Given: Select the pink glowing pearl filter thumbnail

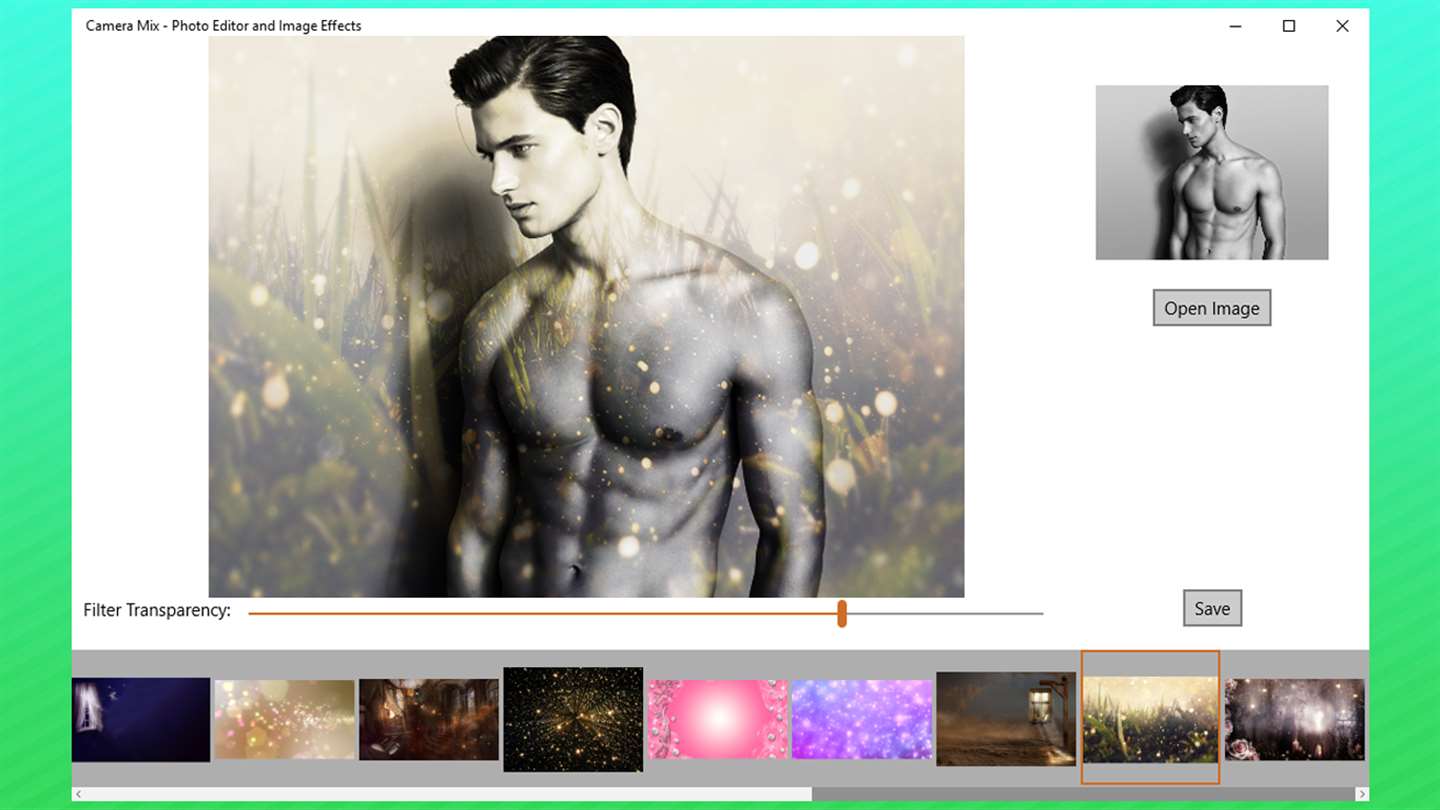Looking at the screenshot, I should point(717,720).
